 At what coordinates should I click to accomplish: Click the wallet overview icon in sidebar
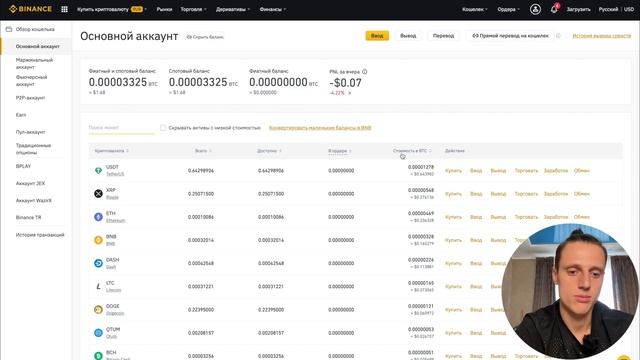9,29
